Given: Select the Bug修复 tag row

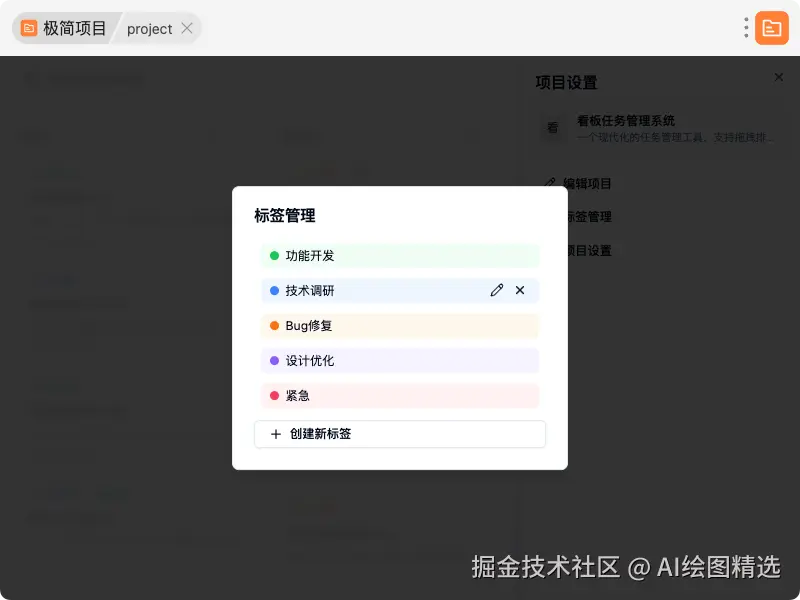Looking at the screenshot, I should [x=399, y=325].
